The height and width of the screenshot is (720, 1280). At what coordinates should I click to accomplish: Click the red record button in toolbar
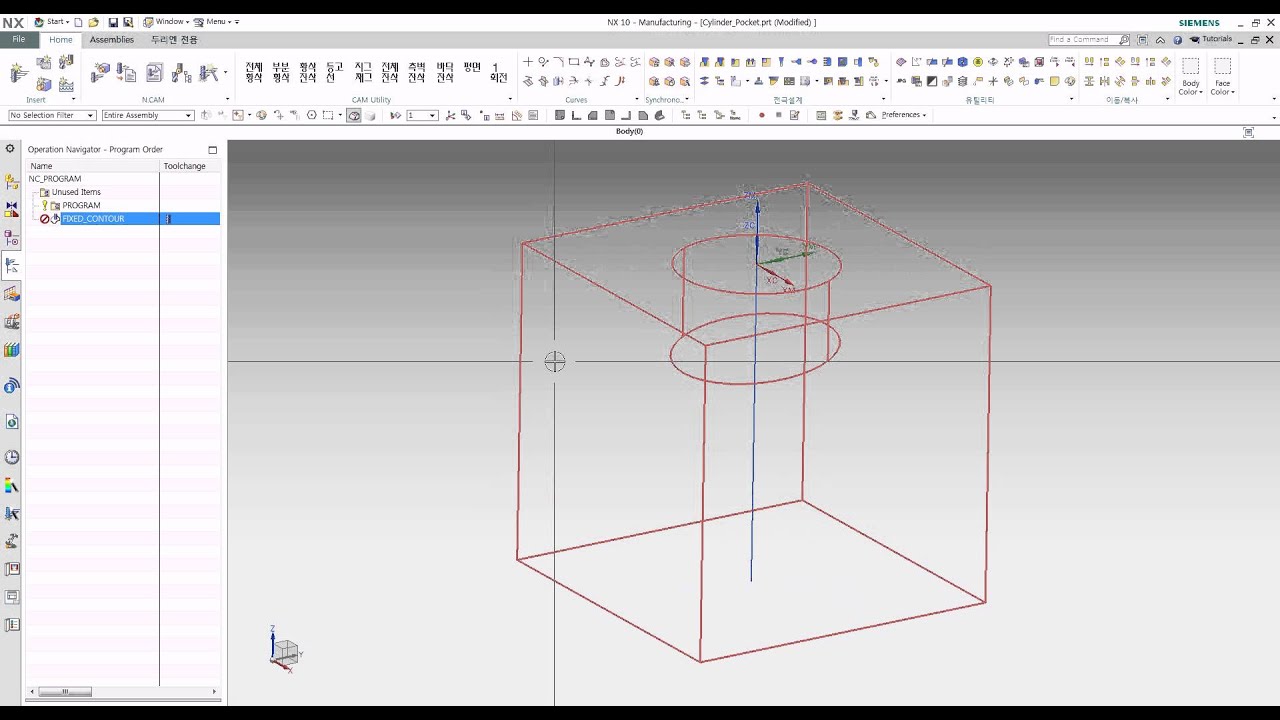[x=762, y=115]
